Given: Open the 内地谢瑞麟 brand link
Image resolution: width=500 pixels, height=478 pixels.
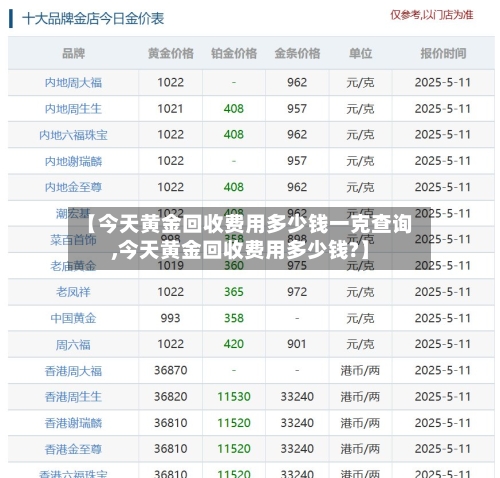Looking at the screenshot, I should [x=73, y=161].
